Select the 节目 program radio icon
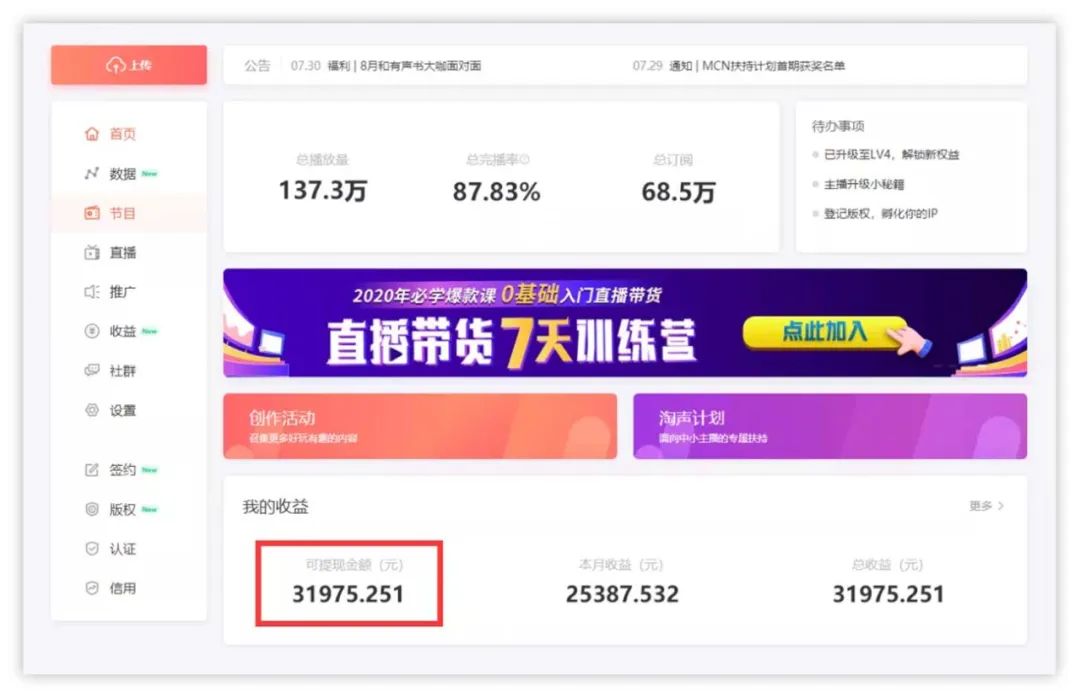Screen dimensions: 1080x698 tap(92, 213)
